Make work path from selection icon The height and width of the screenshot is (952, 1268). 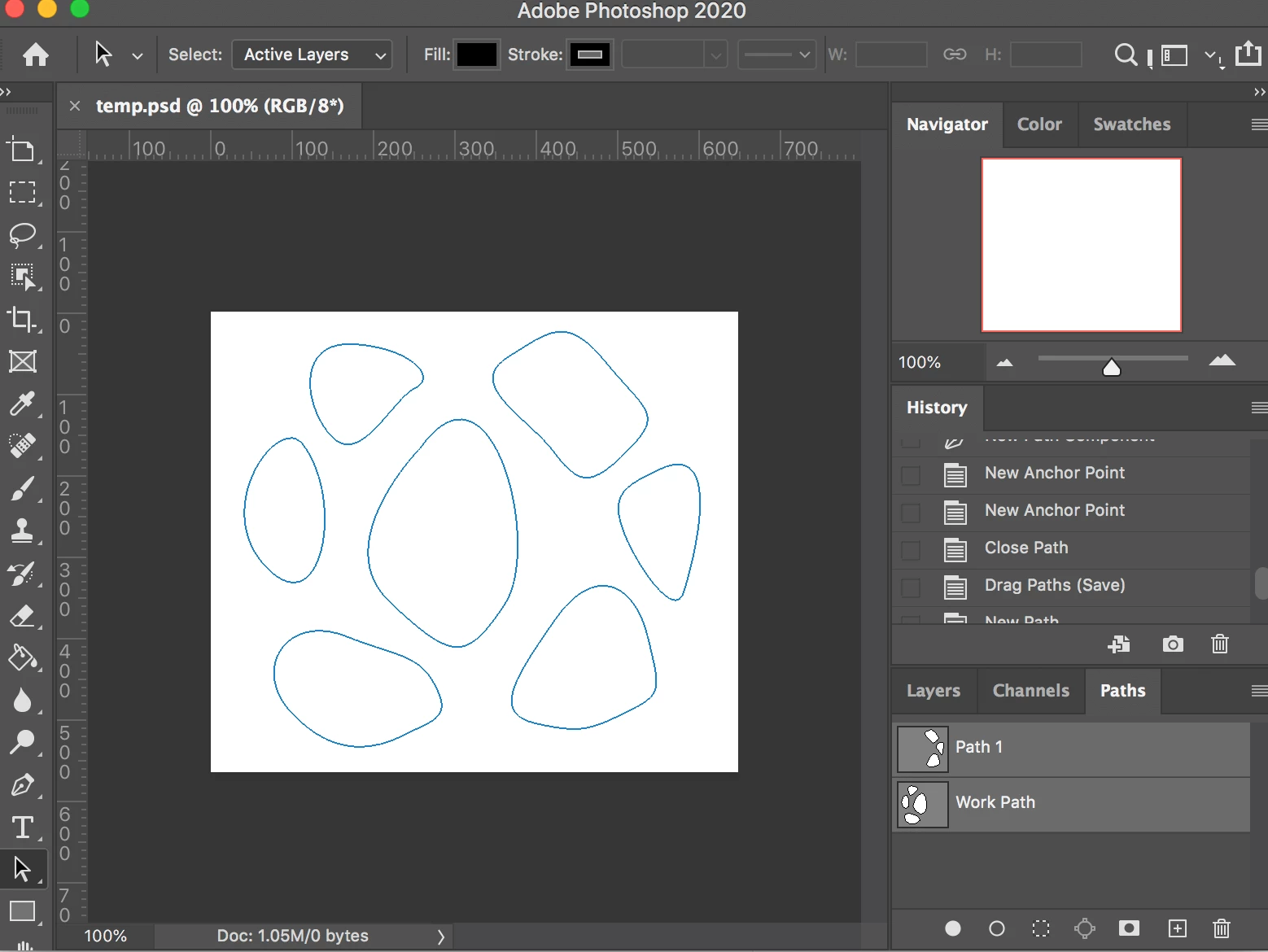tap(1085, 928)
